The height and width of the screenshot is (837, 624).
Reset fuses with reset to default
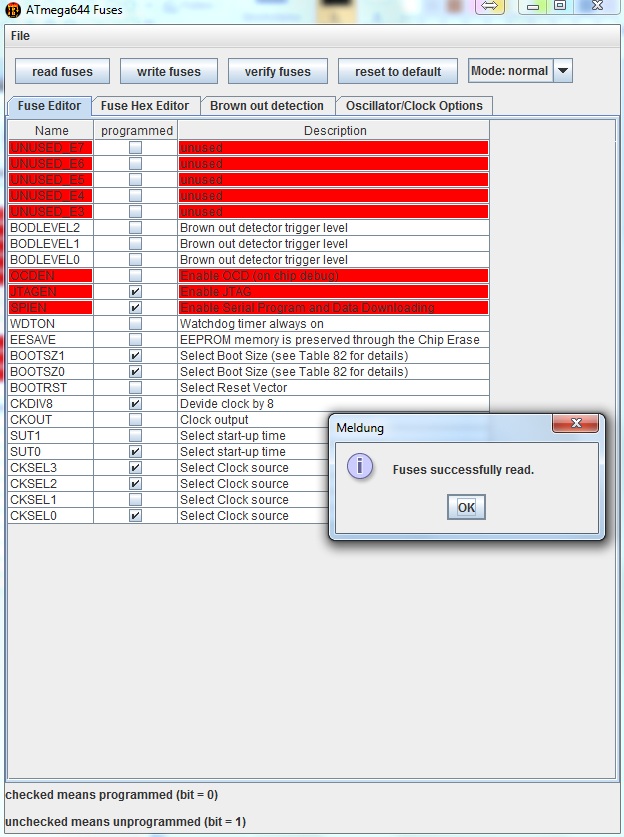click(x=398, y=71)
